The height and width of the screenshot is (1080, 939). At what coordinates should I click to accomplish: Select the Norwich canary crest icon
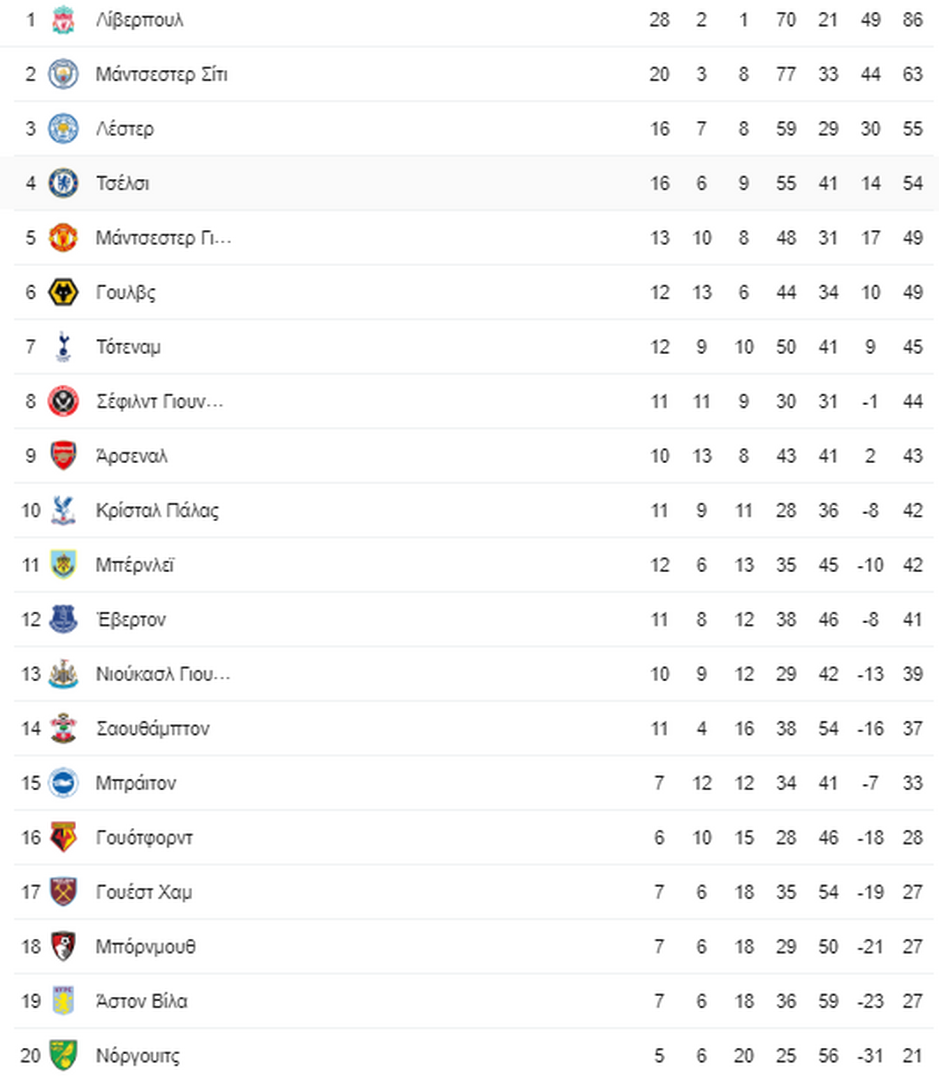[63, 1055]
